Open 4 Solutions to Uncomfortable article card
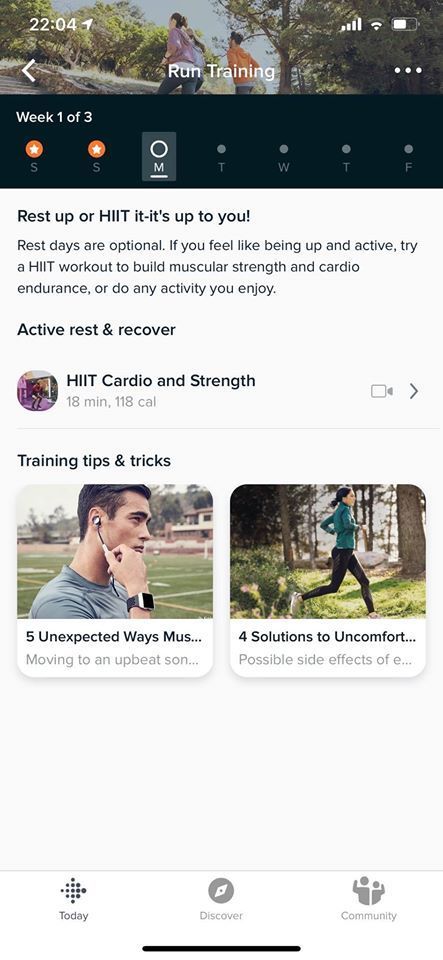This screenshot has height=960, width=443. [328, 580]
